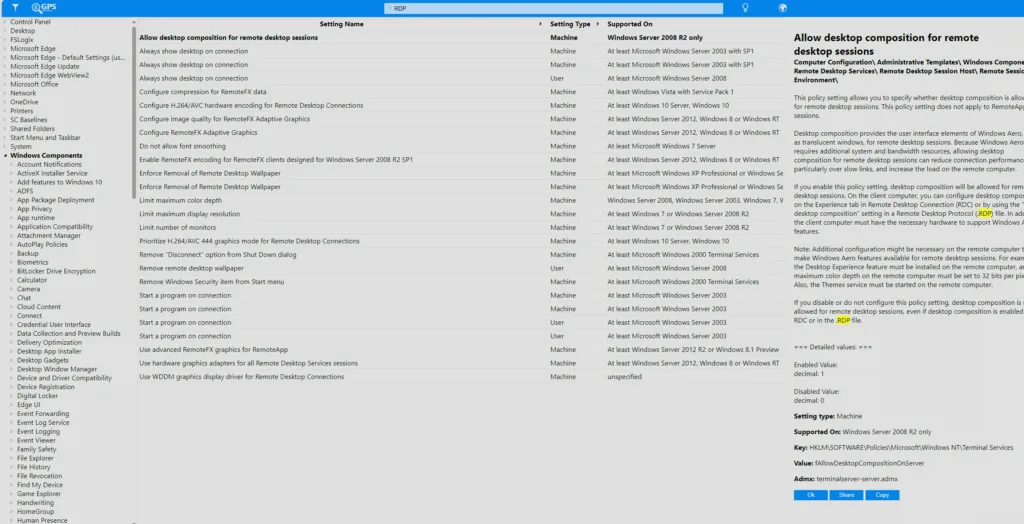Select 'Limit maximum color depth' row

coord(460,201)
